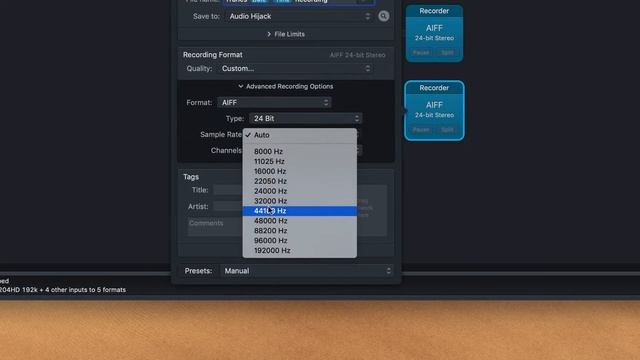Click the reveal folder magnifier icon
Viewport: 640px width, 360px height.
[383, 16]
